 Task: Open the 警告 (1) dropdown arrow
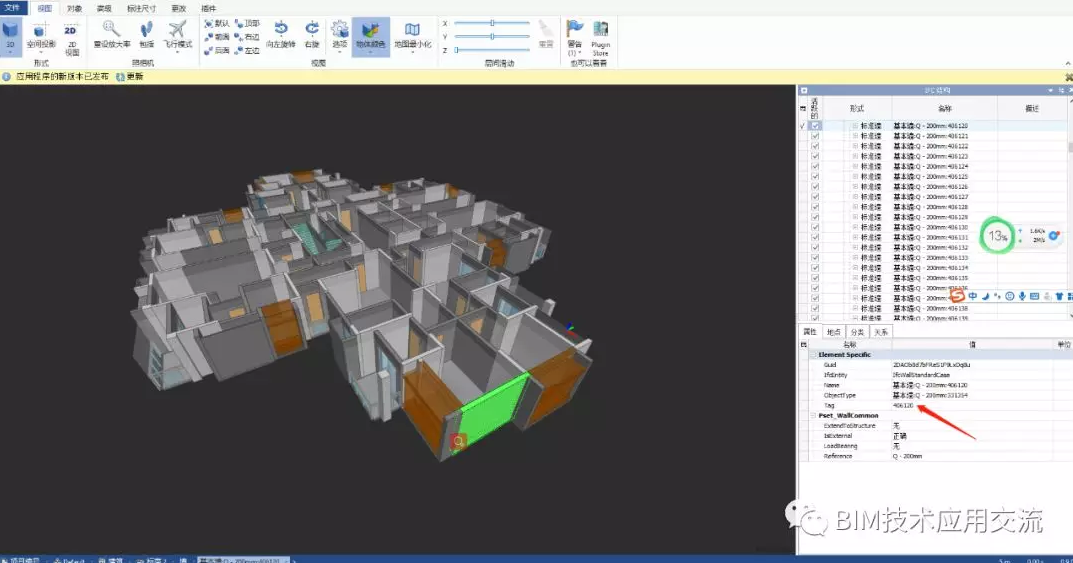(x=580, y=53)
